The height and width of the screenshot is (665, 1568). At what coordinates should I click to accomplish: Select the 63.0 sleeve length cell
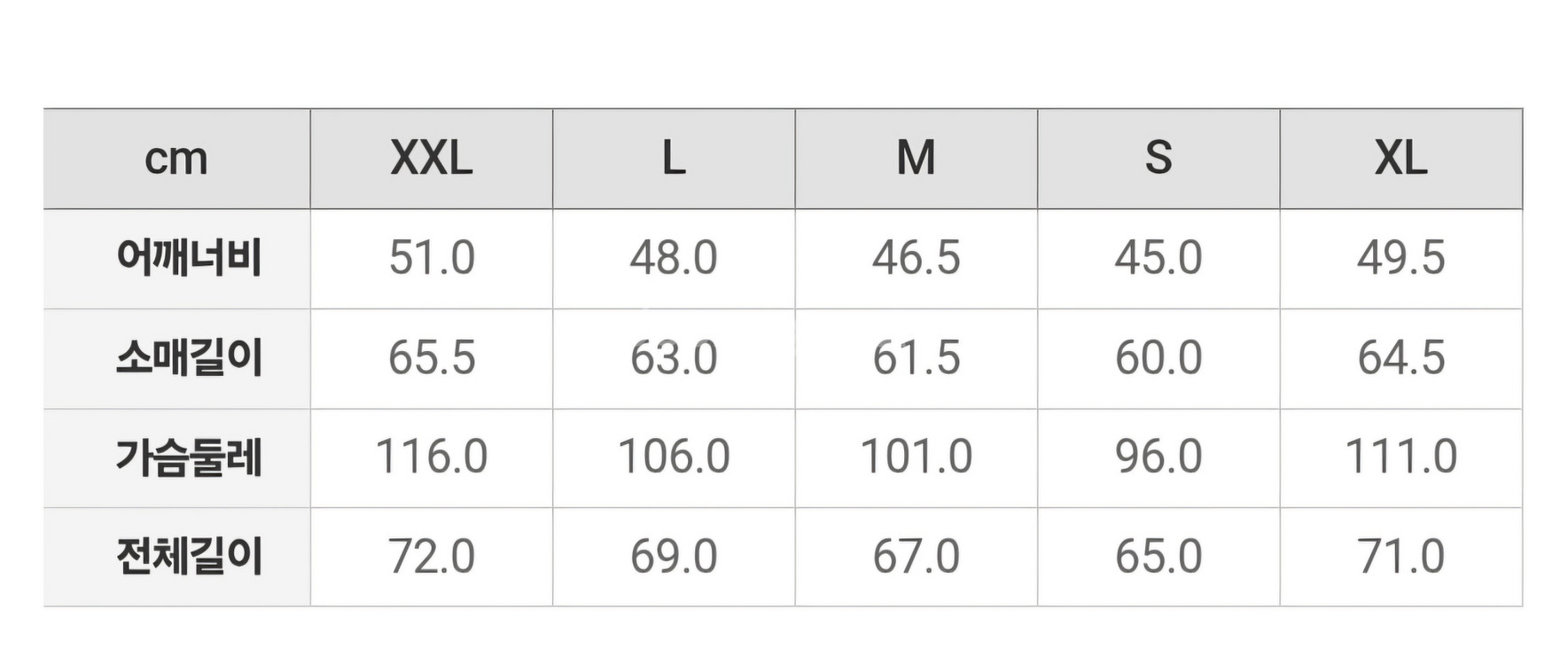[674, 358]
